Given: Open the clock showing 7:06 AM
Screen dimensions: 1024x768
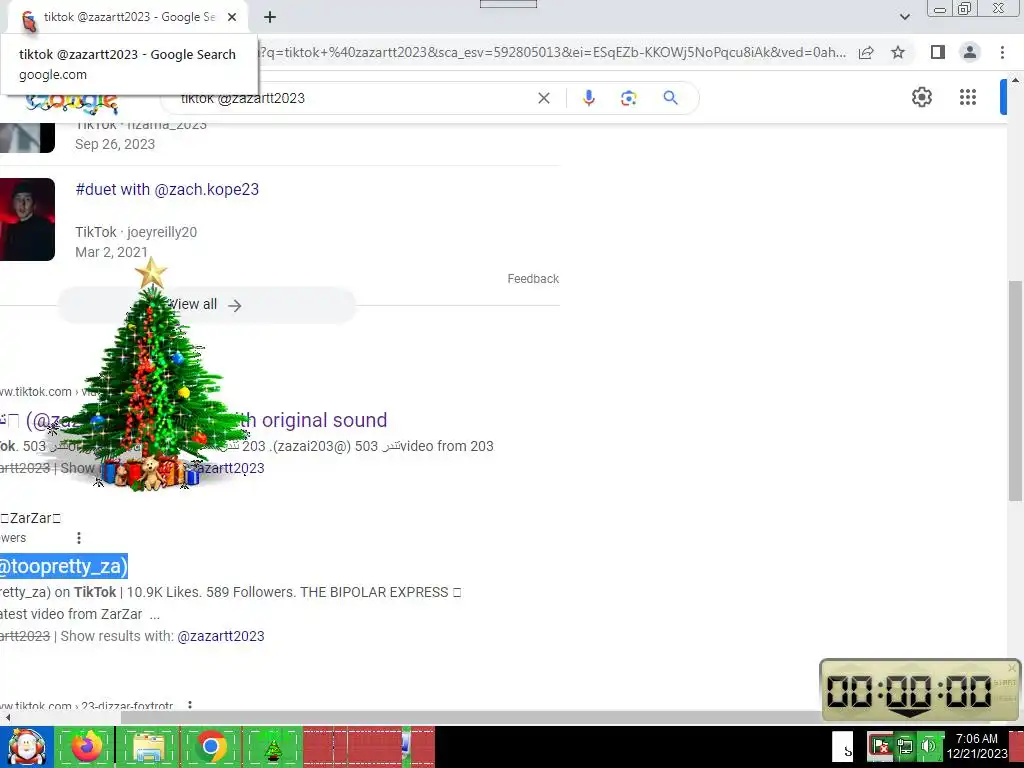Looking at the screenshot, I should (x=977, y=746).
